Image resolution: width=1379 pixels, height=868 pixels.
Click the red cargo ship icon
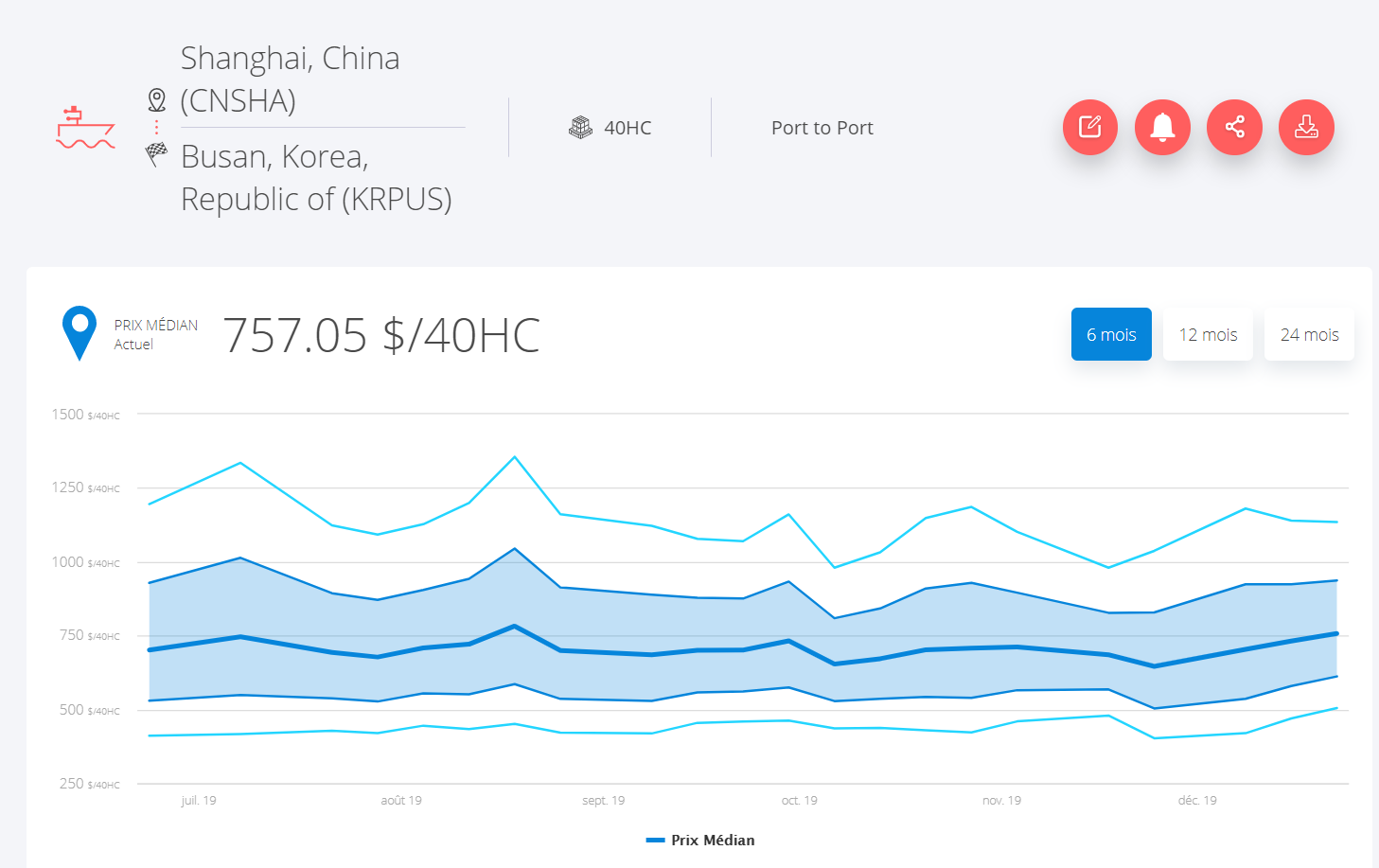[85, 129]
